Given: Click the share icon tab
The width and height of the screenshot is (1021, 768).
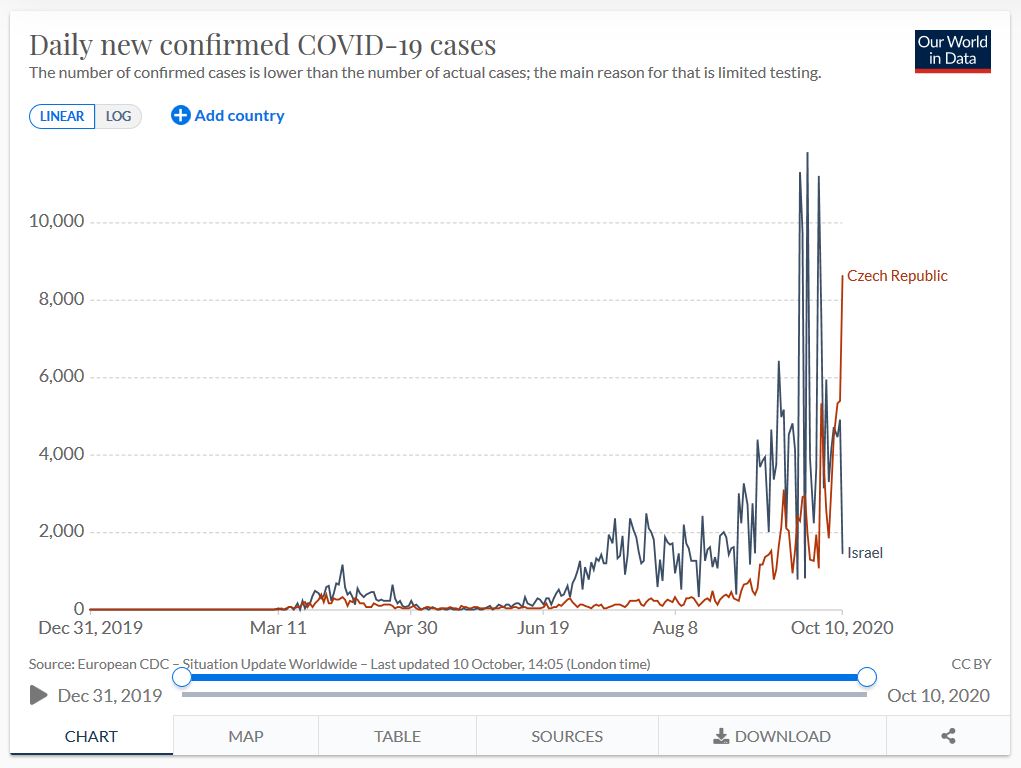Looking at the screenshot, I should pos(948,736).
